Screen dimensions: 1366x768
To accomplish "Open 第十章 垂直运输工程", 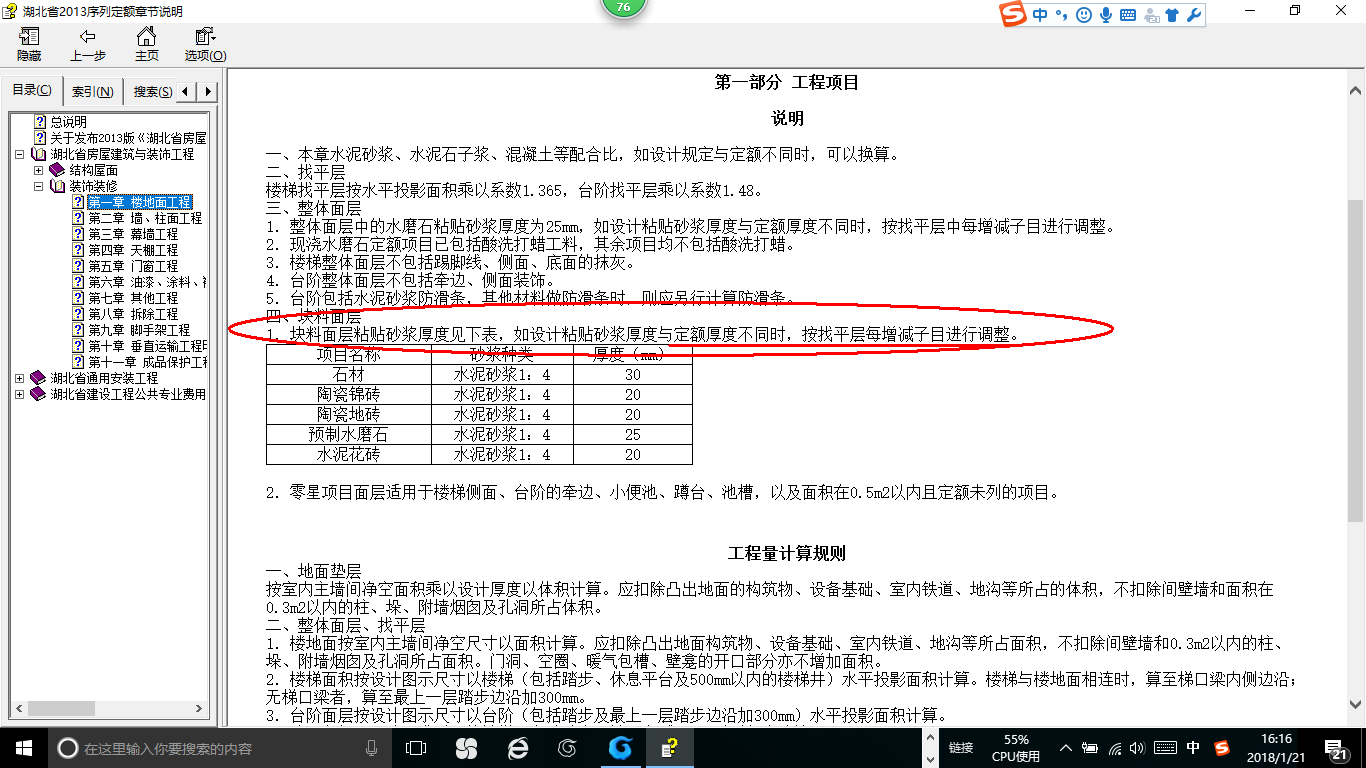I will coord(147,346).
